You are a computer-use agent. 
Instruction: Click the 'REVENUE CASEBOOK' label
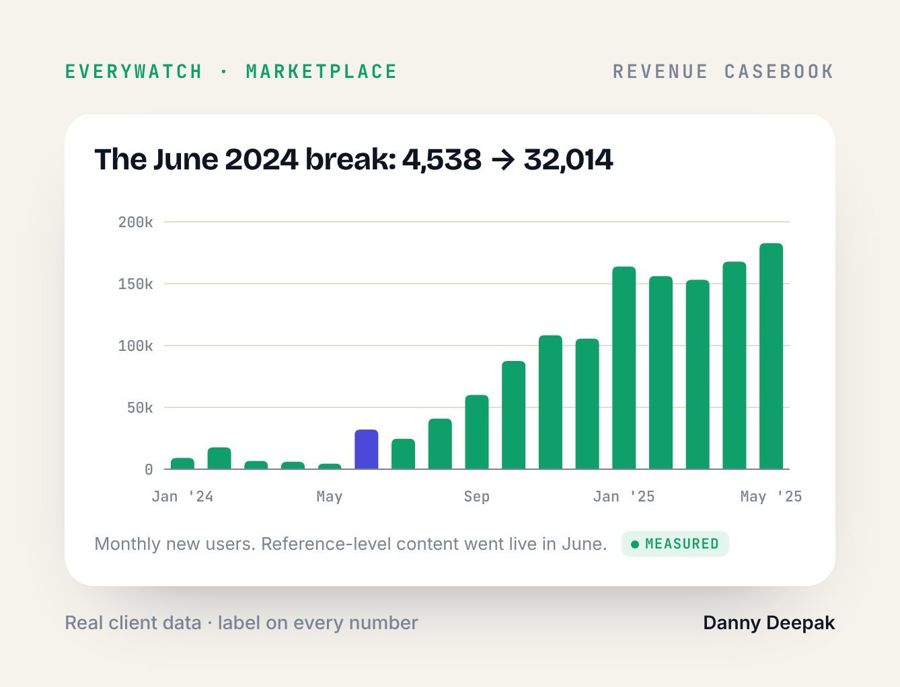(x=723, y=72)
